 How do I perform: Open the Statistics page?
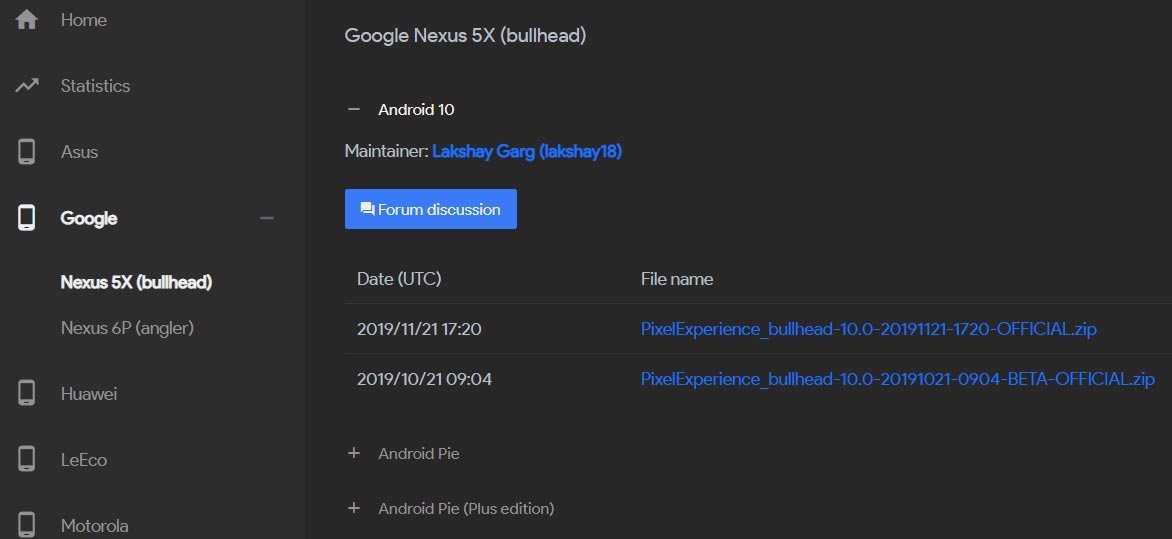pyautogui.click(x=95, y=86)
